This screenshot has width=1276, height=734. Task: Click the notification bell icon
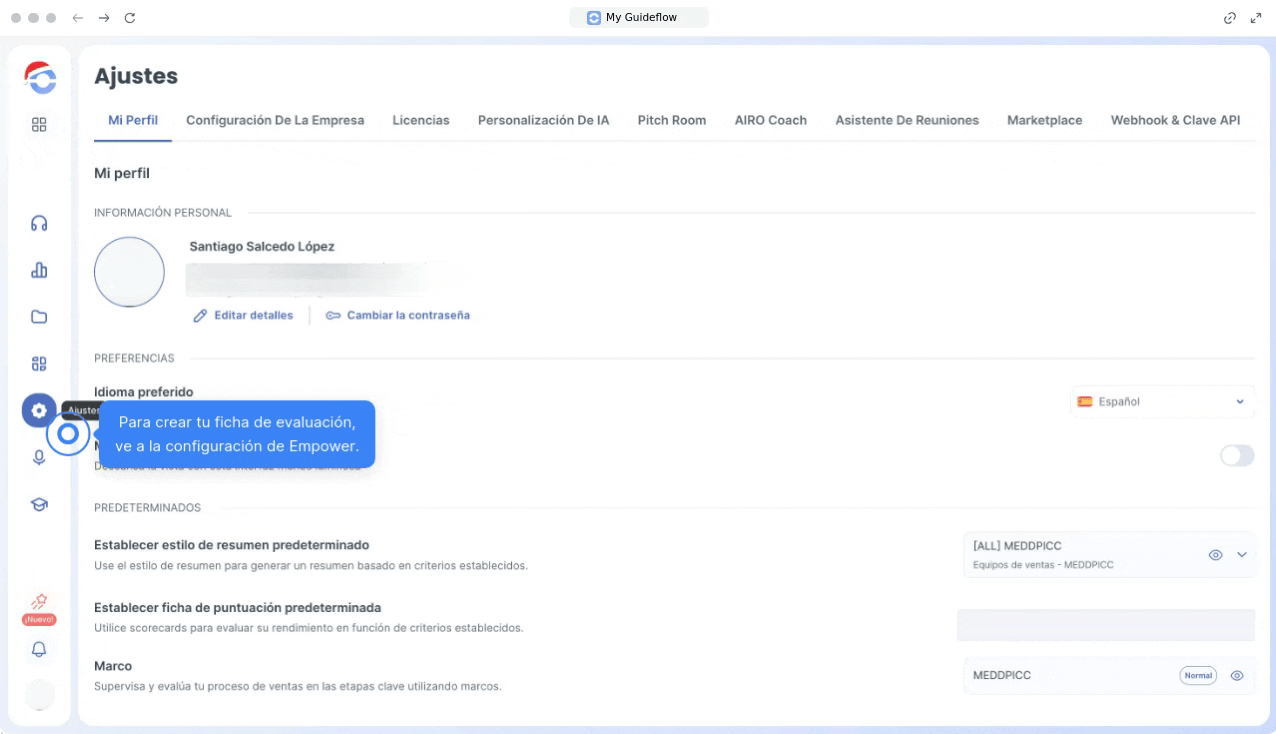click(x=39, y=650)
